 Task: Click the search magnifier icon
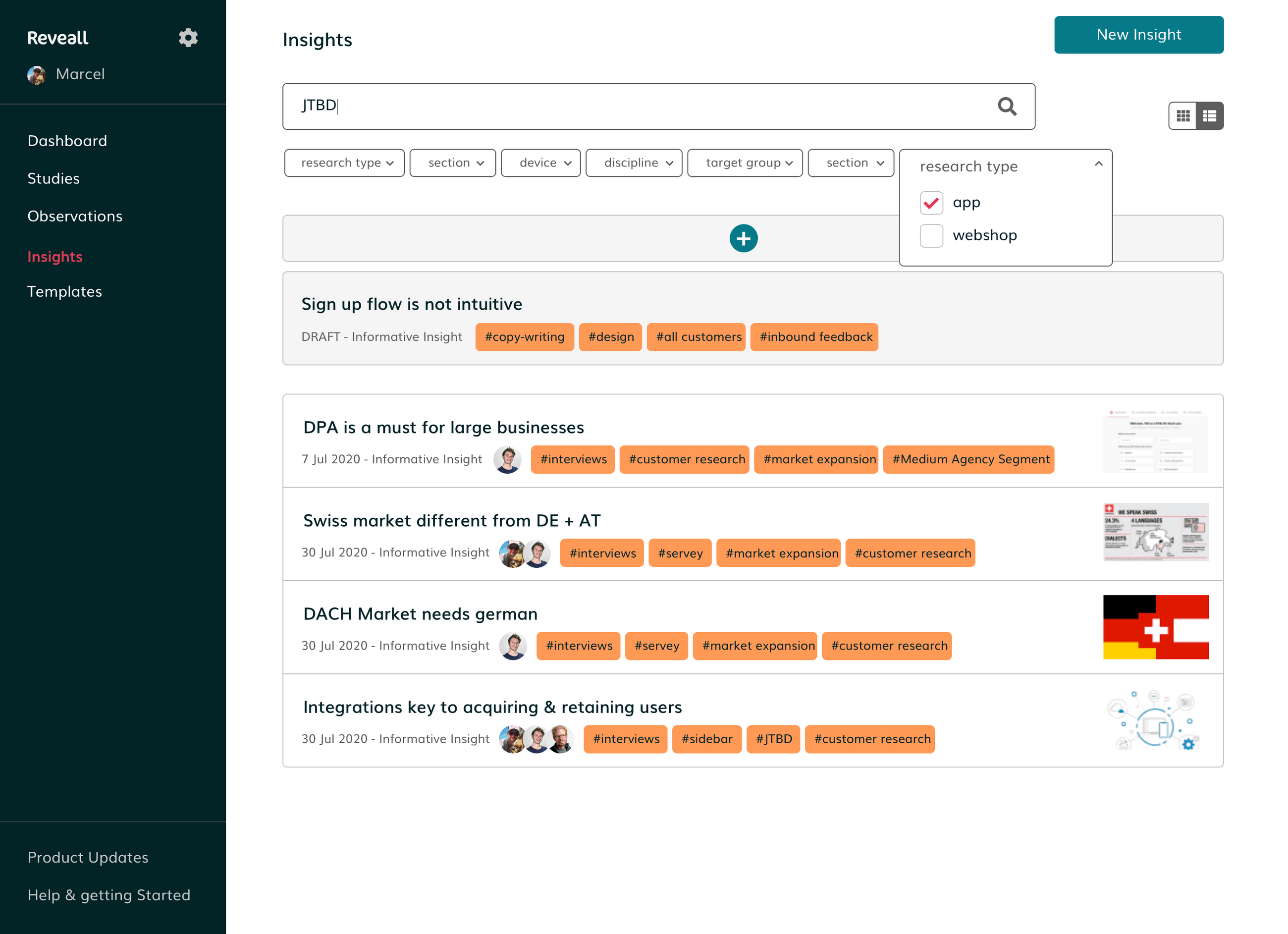[1007, 106]
